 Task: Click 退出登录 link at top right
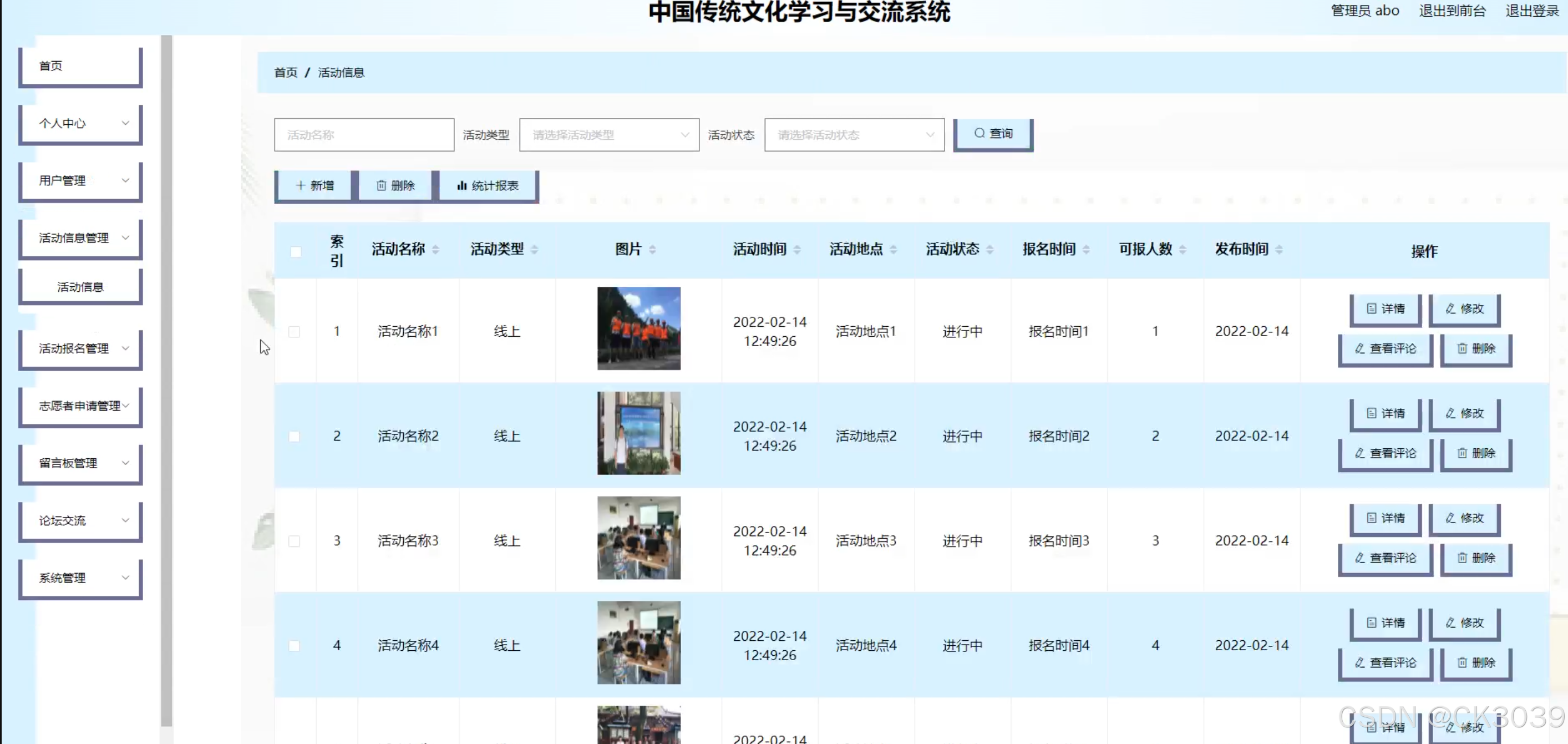(1531, 11)
